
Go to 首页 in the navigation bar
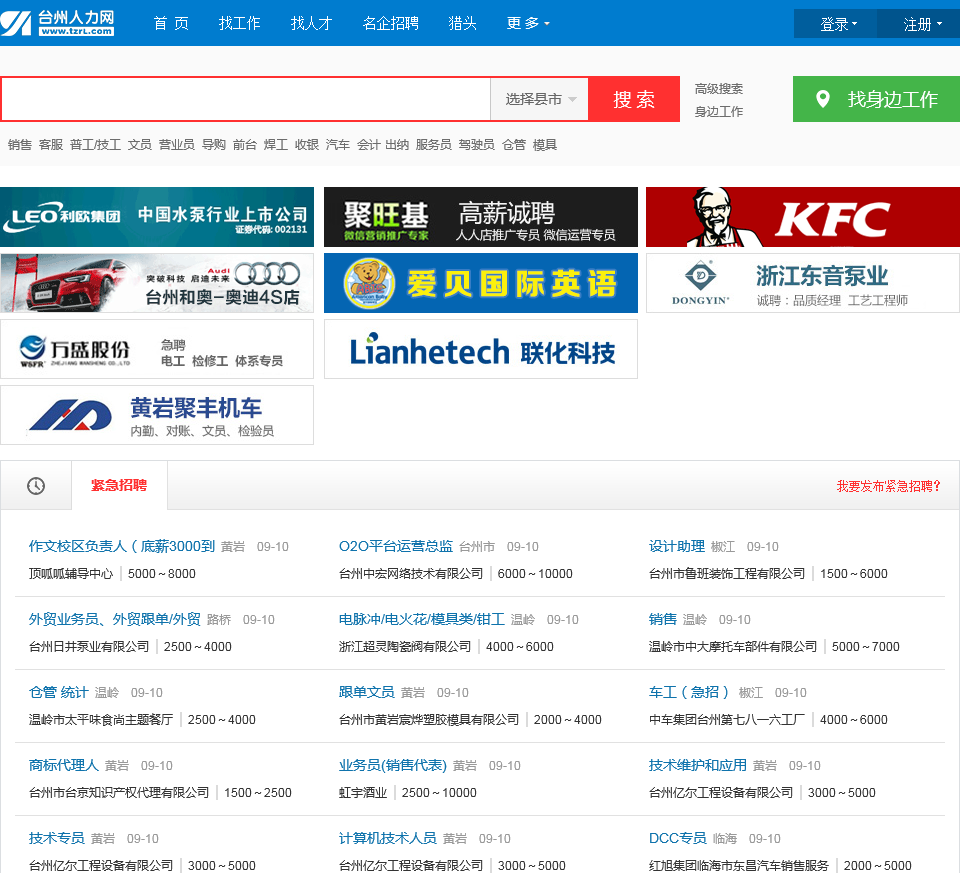(171, 23)
